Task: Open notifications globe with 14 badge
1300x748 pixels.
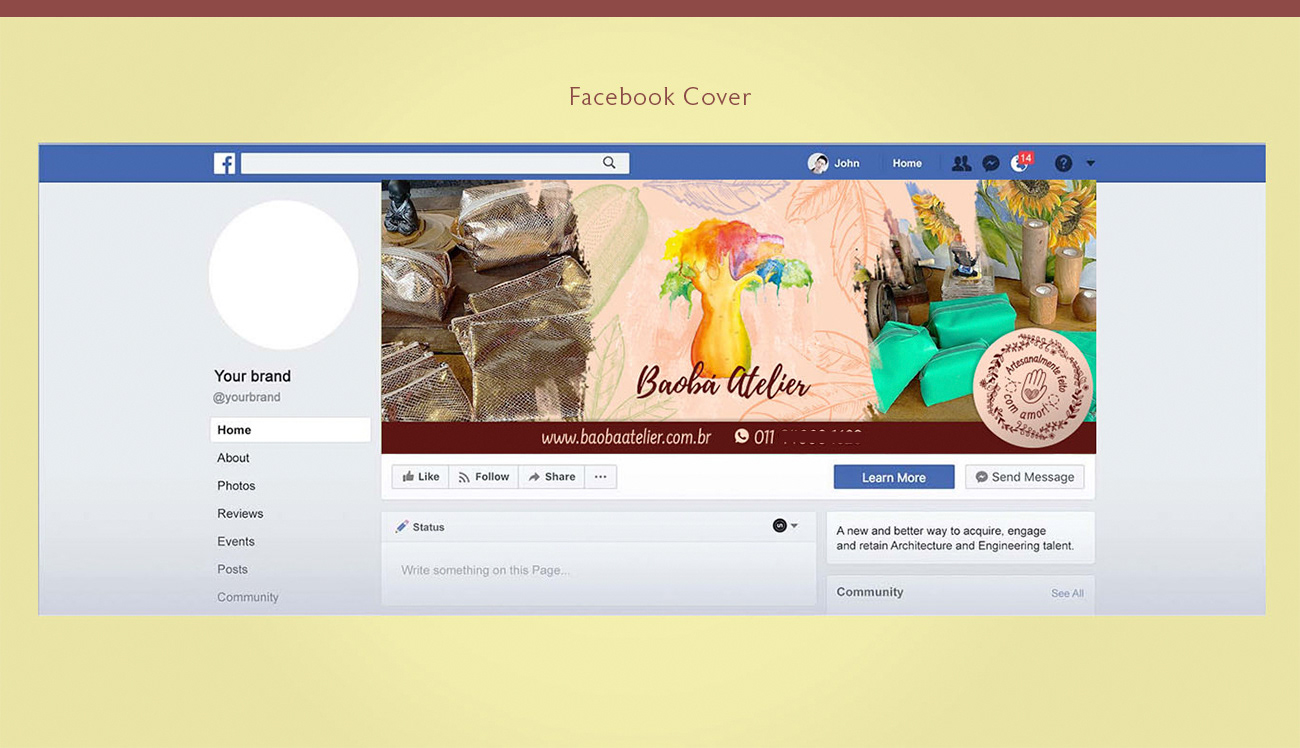Action: click(x=1020, y=162)
